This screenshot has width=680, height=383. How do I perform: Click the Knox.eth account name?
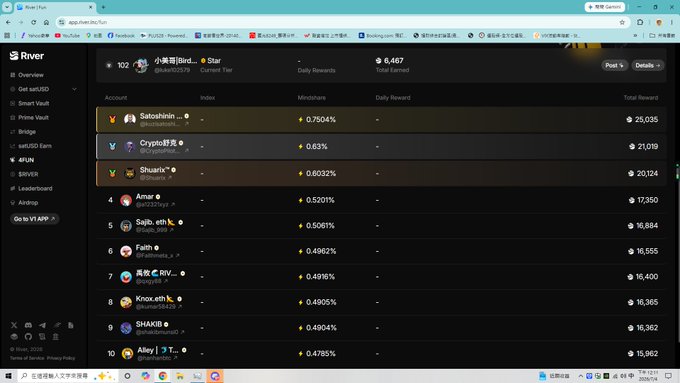tap(150, 299)
